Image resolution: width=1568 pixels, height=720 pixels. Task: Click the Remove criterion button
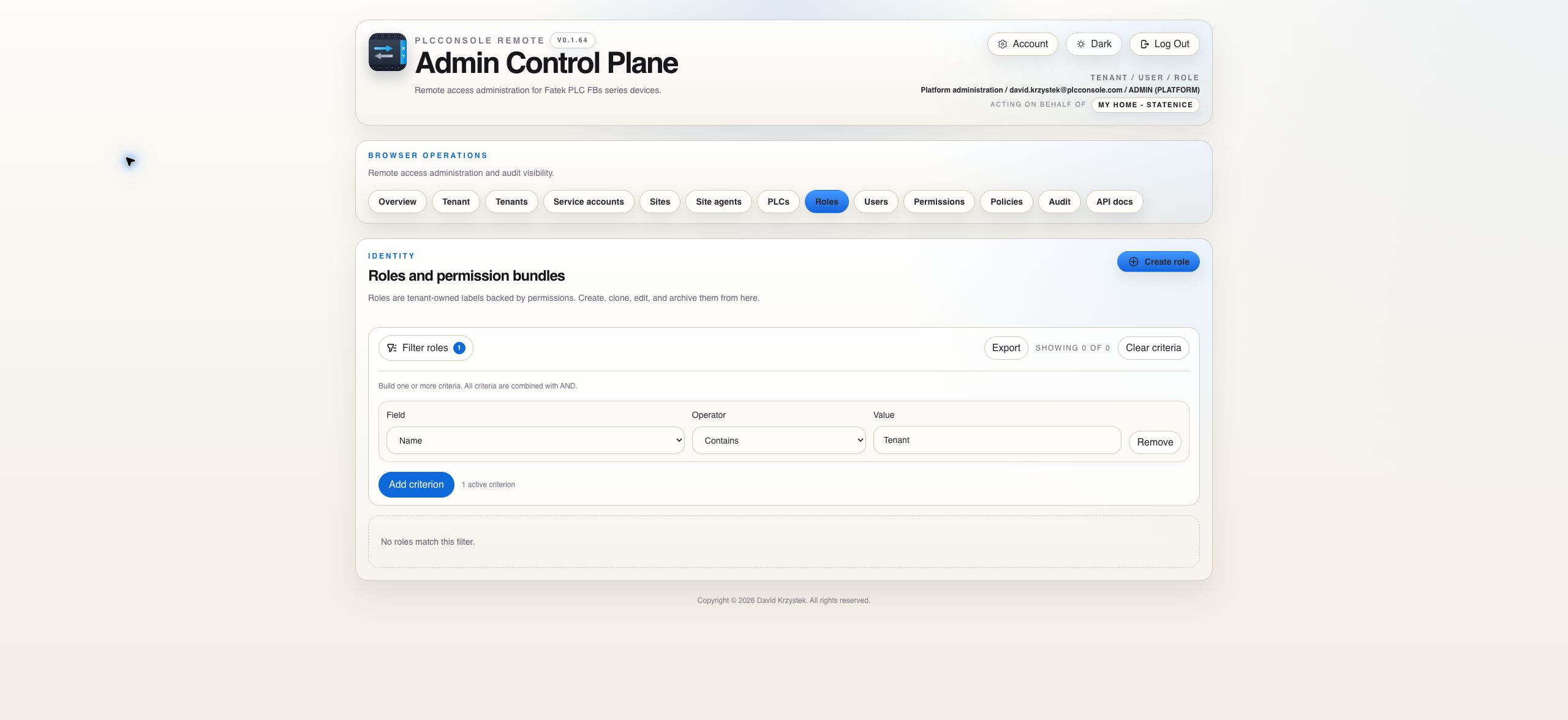(x=1155, y=442)
